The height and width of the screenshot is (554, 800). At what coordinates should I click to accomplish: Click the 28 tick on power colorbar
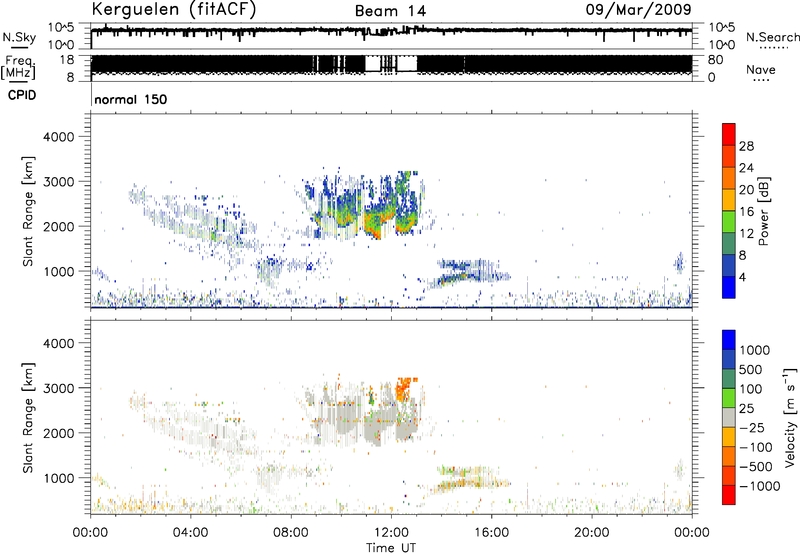pyautogui.click(x=746, y=146)
